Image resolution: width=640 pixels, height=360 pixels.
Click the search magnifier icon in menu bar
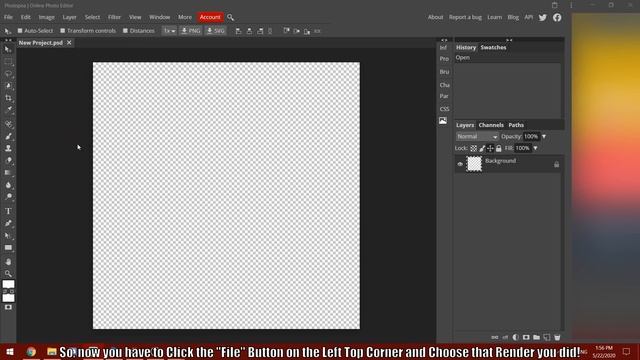click(230, 17)
